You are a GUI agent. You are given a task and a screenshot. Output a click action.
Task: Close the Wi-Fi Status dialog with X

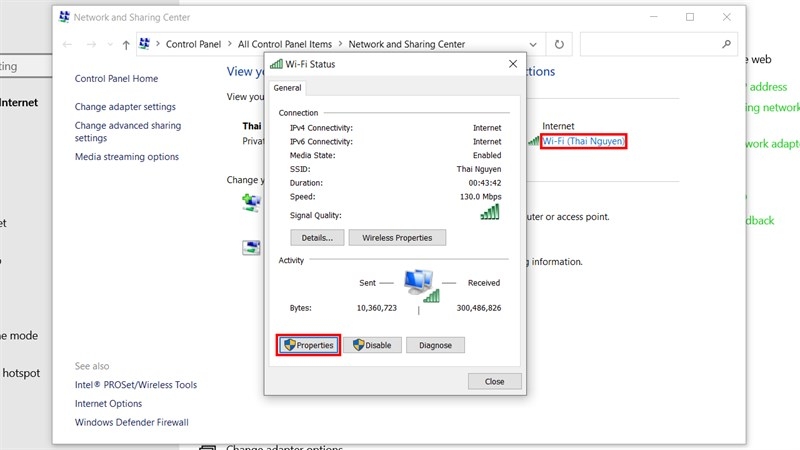click(513, 63)
